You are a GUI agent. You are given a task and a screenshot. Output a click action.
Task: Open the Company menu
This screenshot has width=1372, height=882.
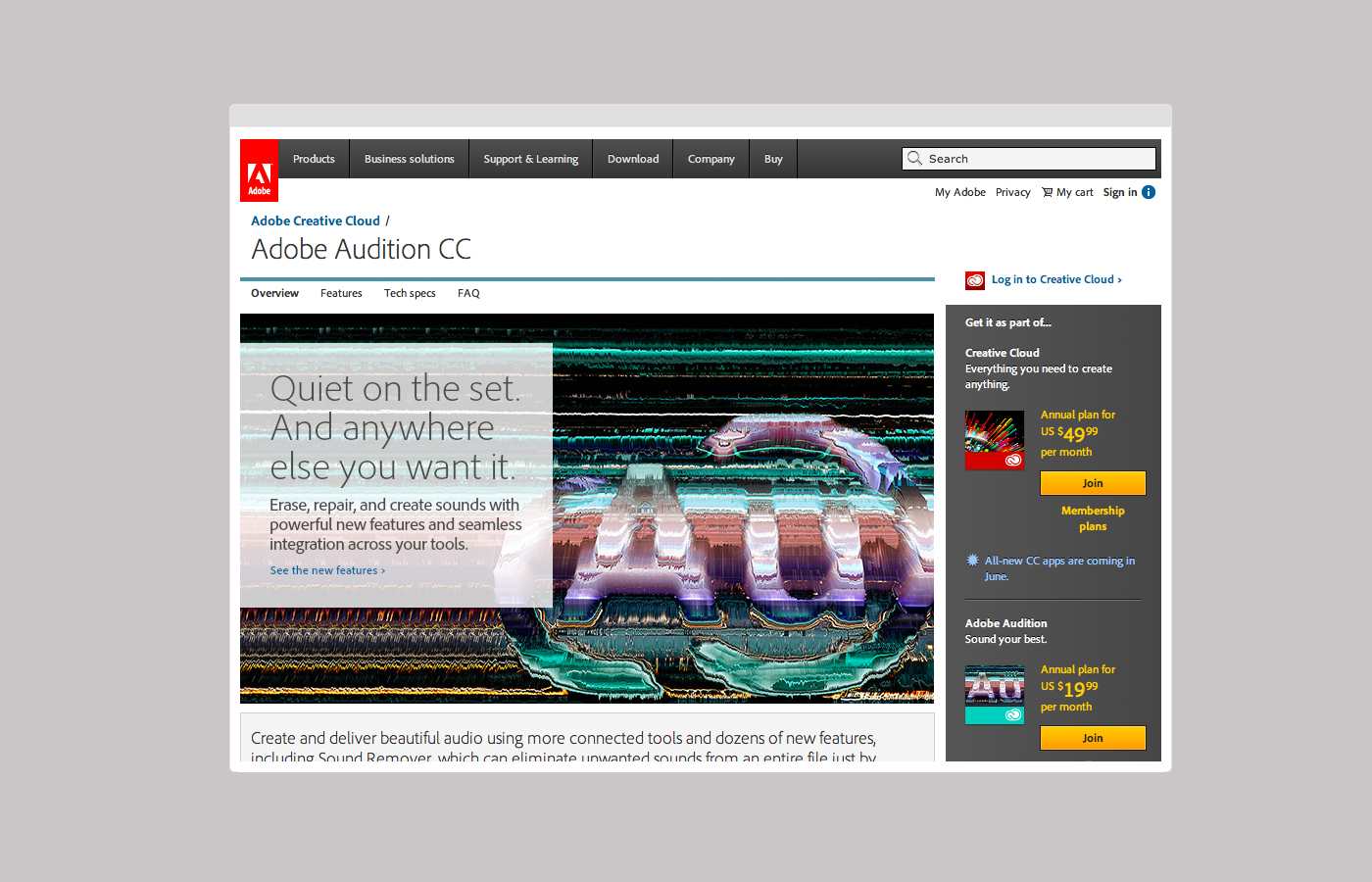click(x=711, y=159)
